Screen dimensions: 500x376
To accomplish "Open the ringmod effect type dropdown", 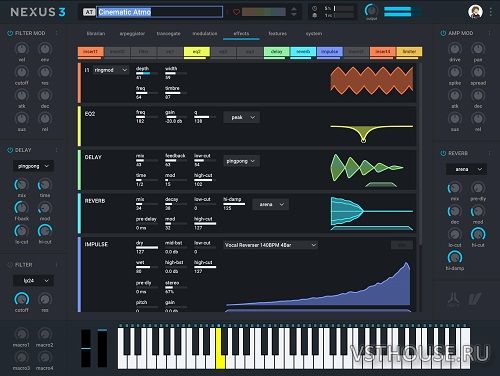I will click(x=110, y=70).
